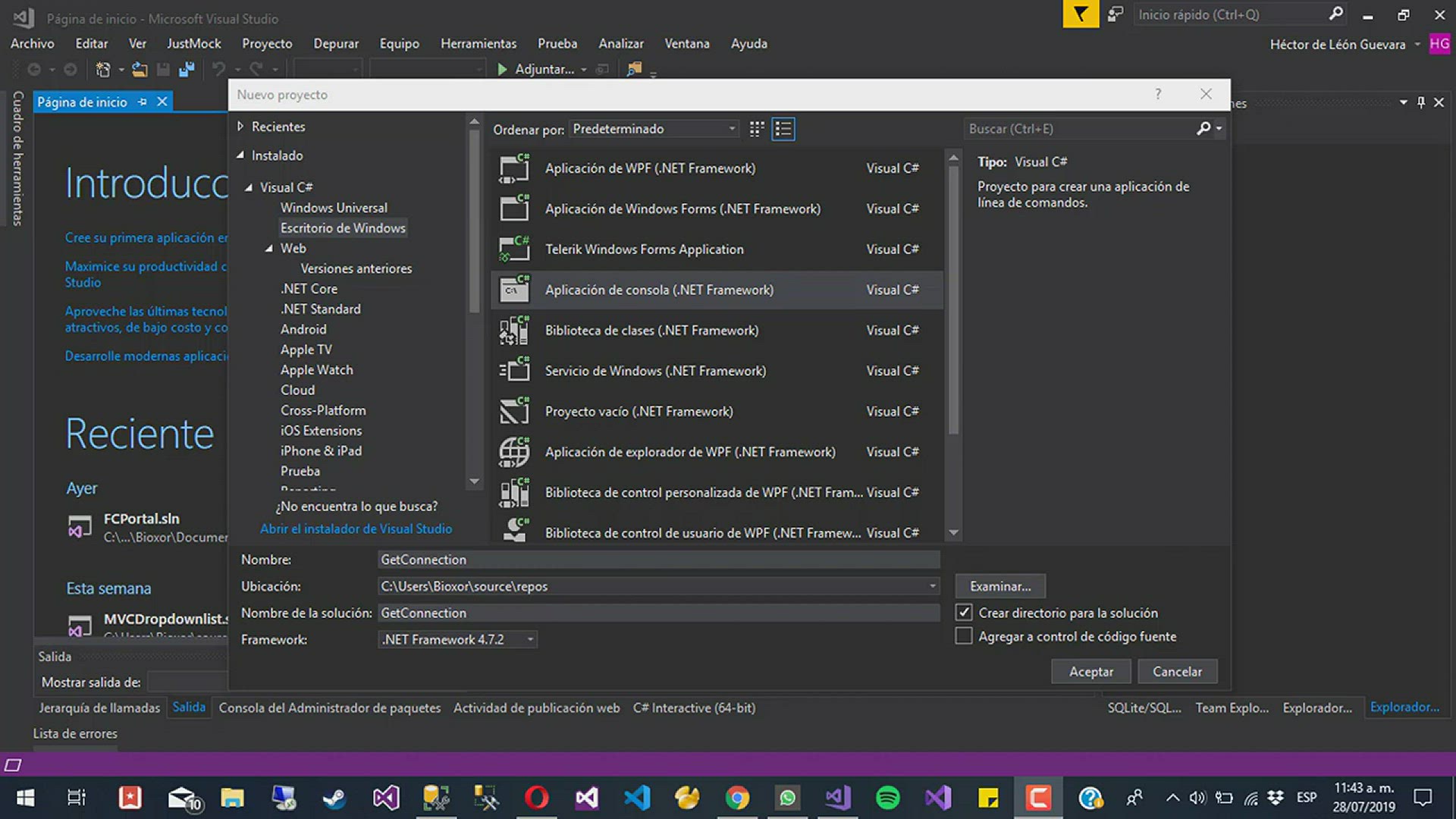The height and width of the screenshot is (819, 1456).
Task: Click the HG user avatar badge
Action: click(x=1439, y=44)
